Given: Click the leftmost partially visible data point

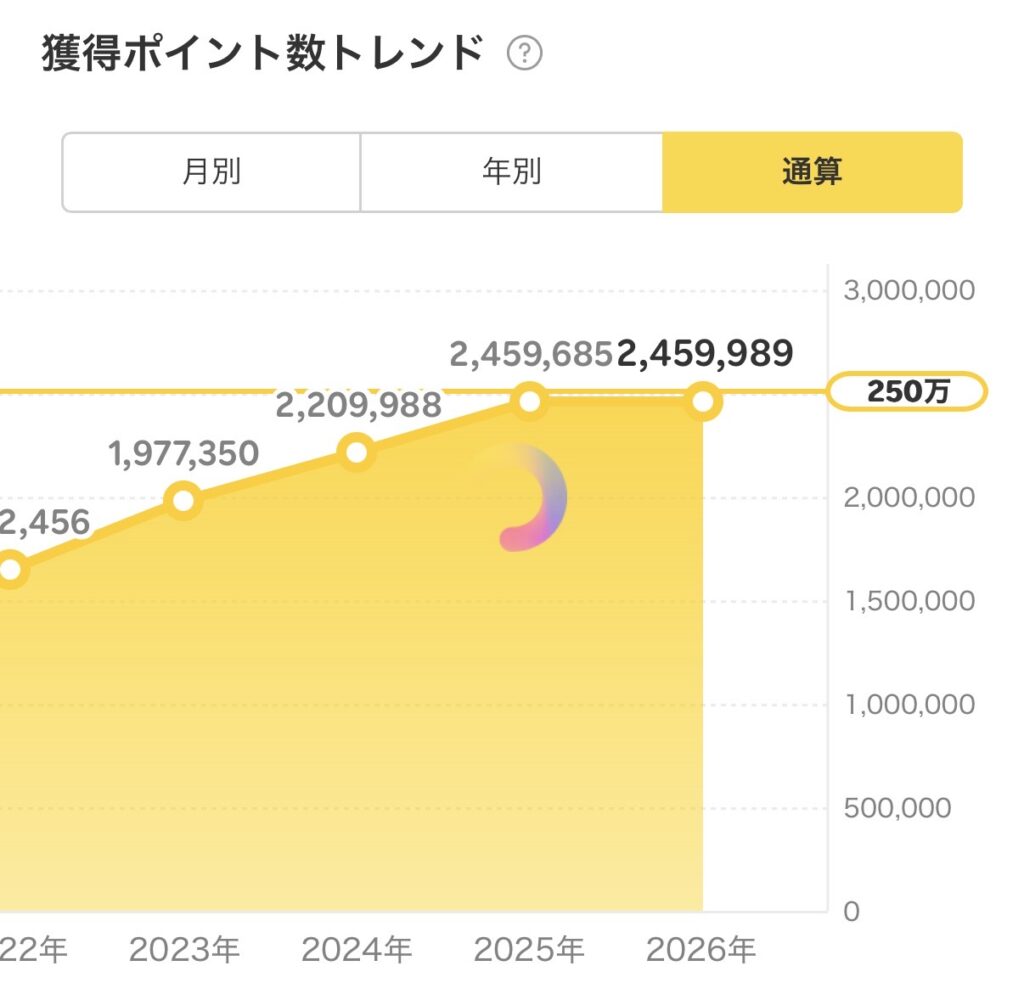Looking at the screenshot, I should (x=10, y=570).
